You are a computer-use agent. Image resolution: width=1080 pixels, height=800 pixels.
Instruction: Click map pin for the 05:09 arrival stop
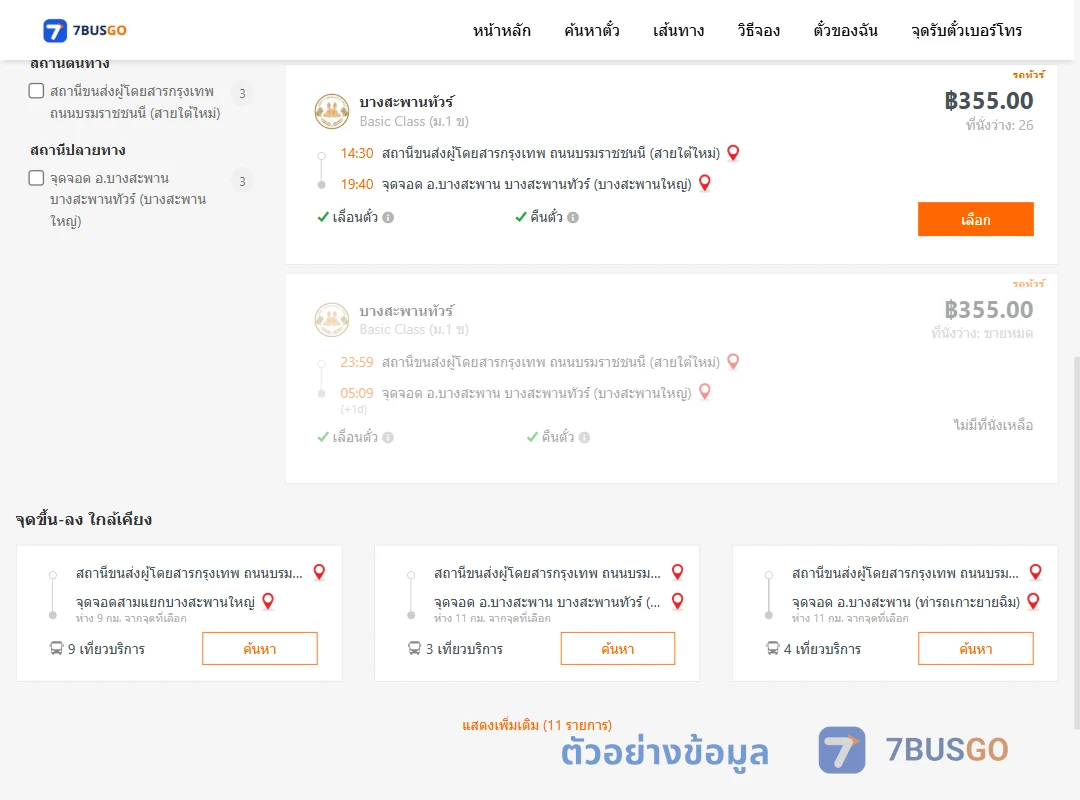(705, 392)
